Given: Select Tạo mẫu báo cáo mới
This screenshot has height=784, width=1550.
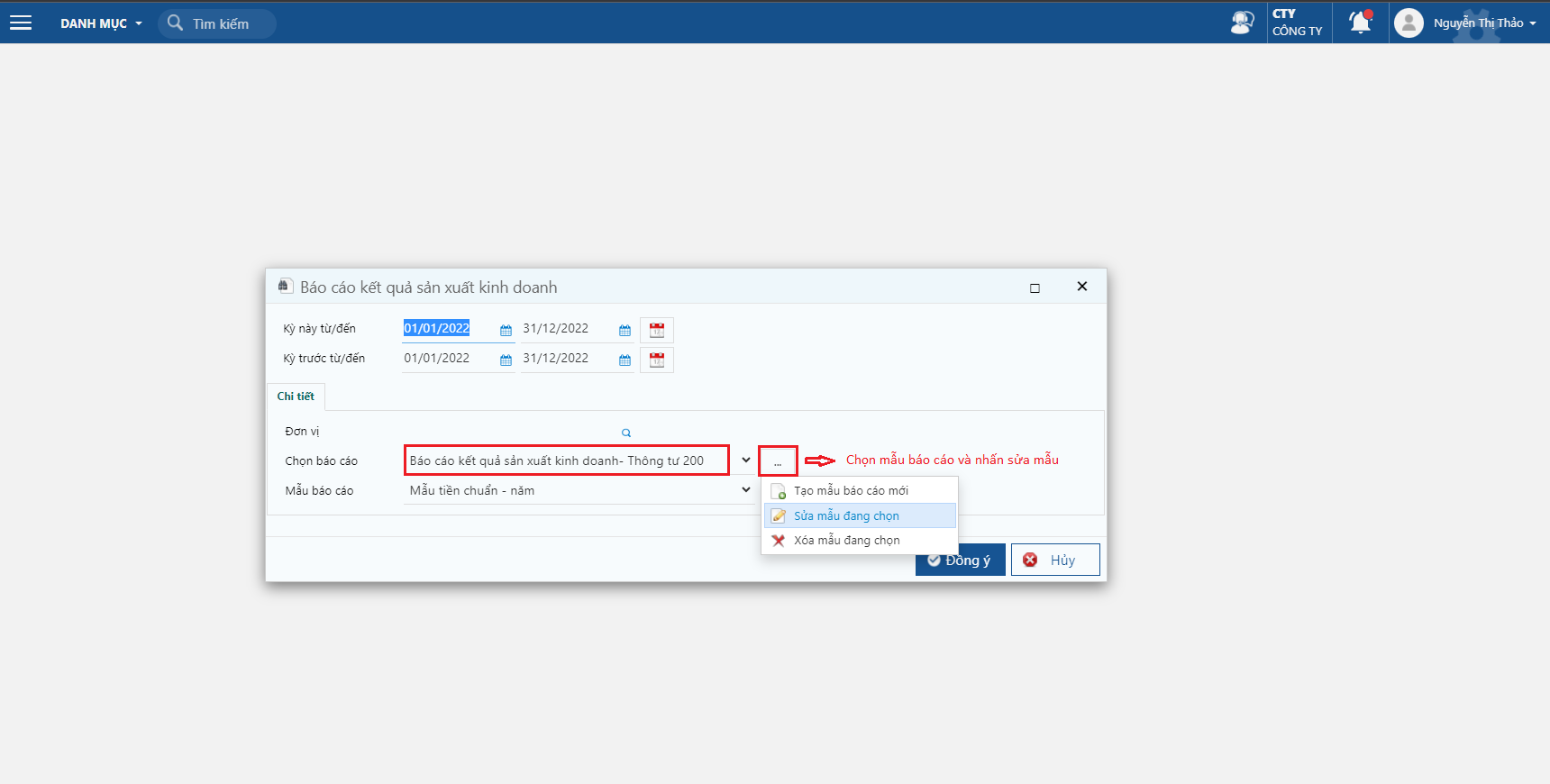Looking at the screenshot, I should point(850,491).
